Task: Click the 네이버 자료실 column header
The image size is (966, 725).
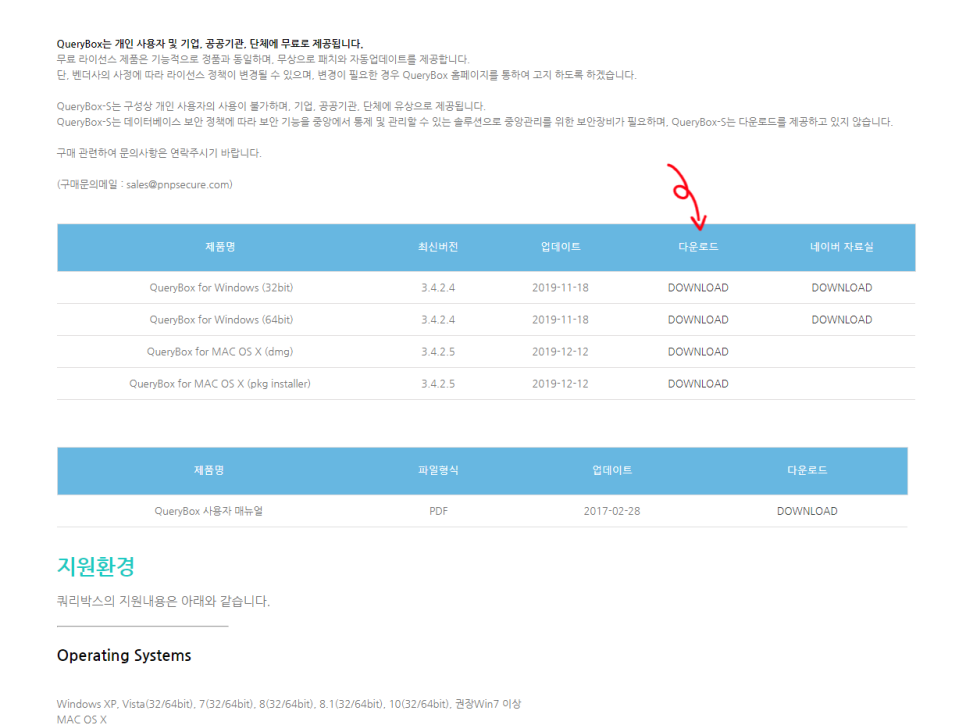Action: [x=842, y=247]
